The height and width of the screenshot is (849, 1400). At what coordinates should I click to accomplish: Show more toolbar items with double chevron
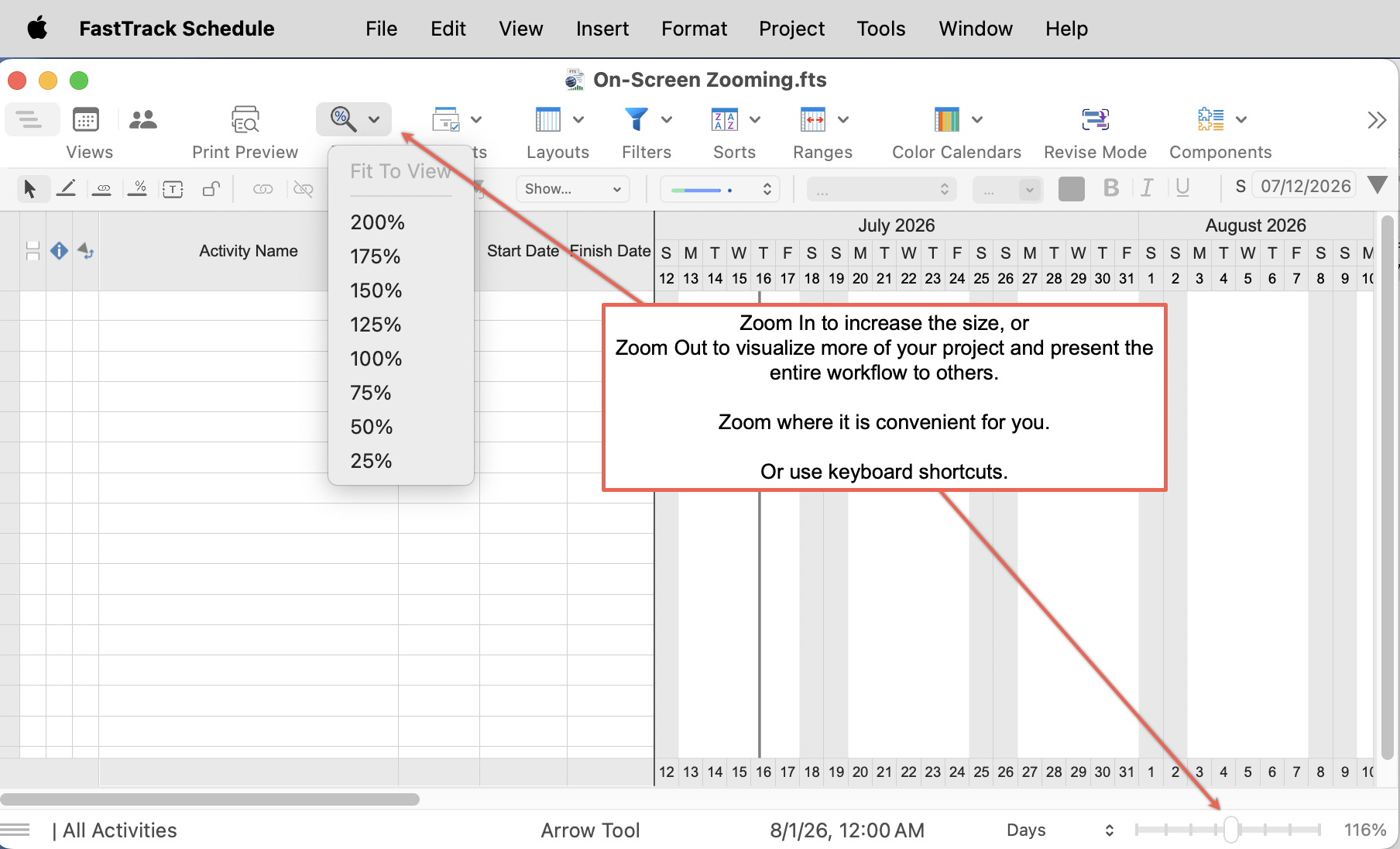[x=1377, y=120]
